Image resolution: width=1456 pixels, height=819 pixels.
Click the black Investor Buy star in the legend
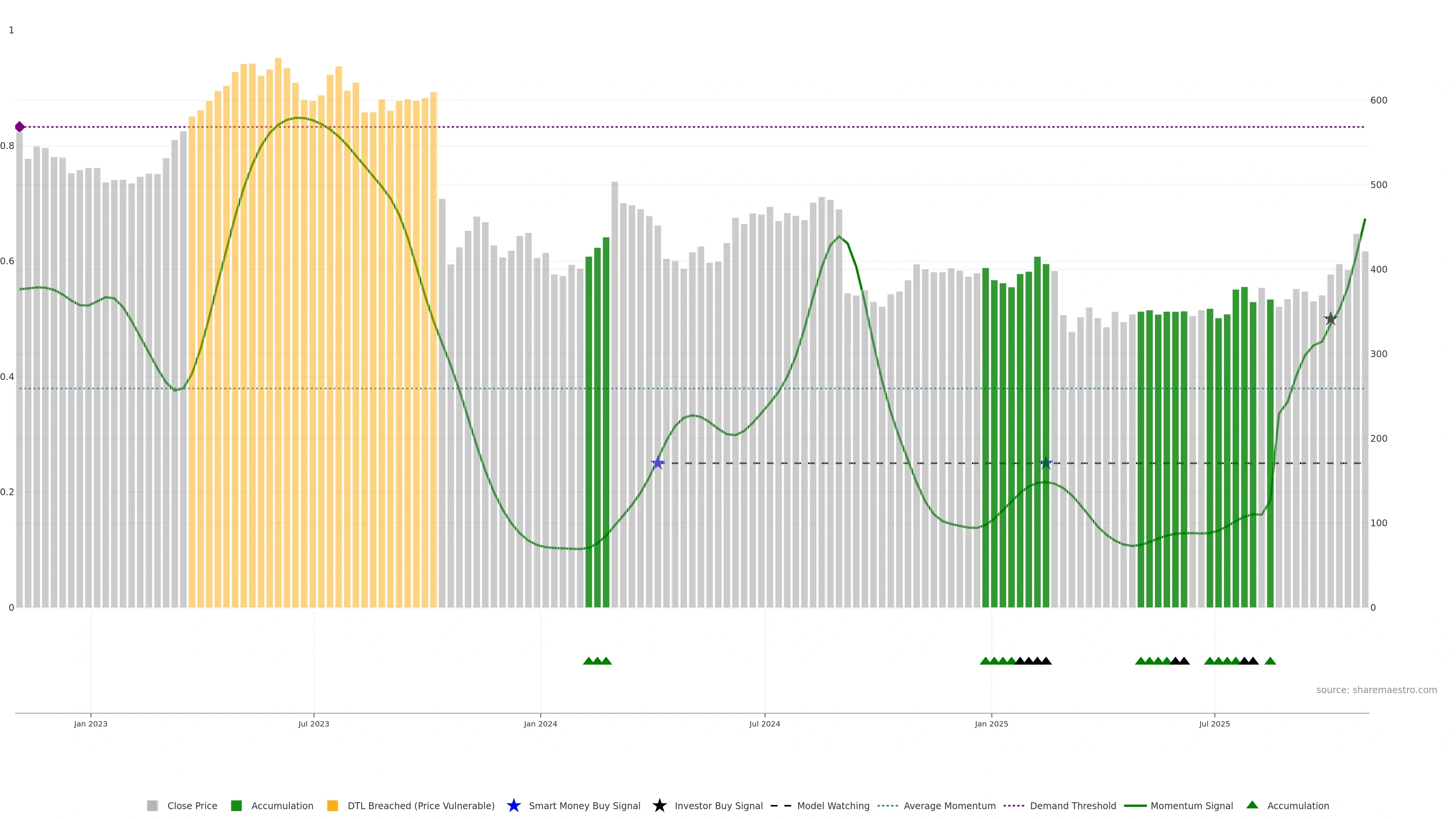(659, 805)
